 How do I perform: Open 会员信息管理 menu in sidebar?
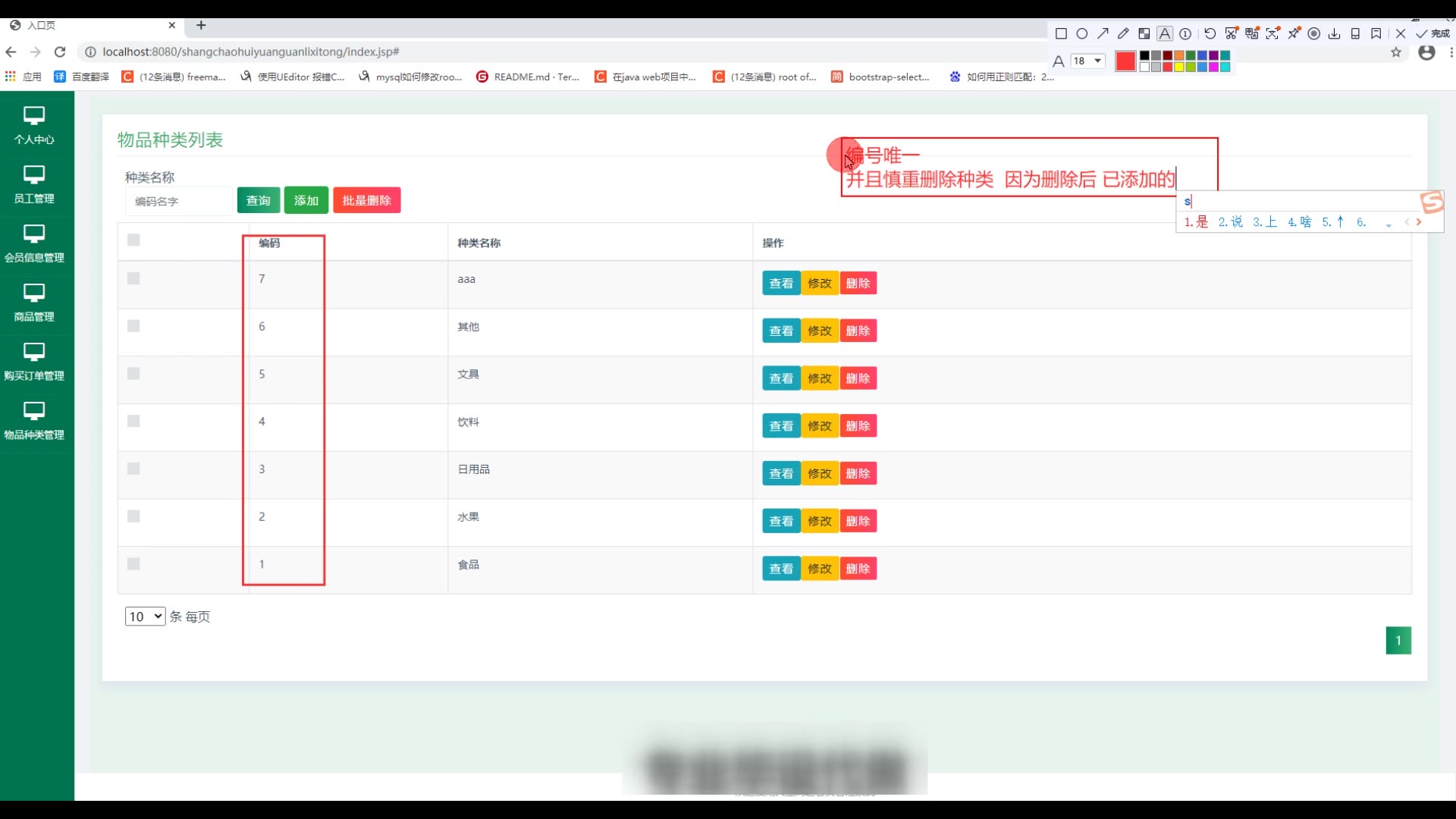pyautogui.click(x=34, y=244)
